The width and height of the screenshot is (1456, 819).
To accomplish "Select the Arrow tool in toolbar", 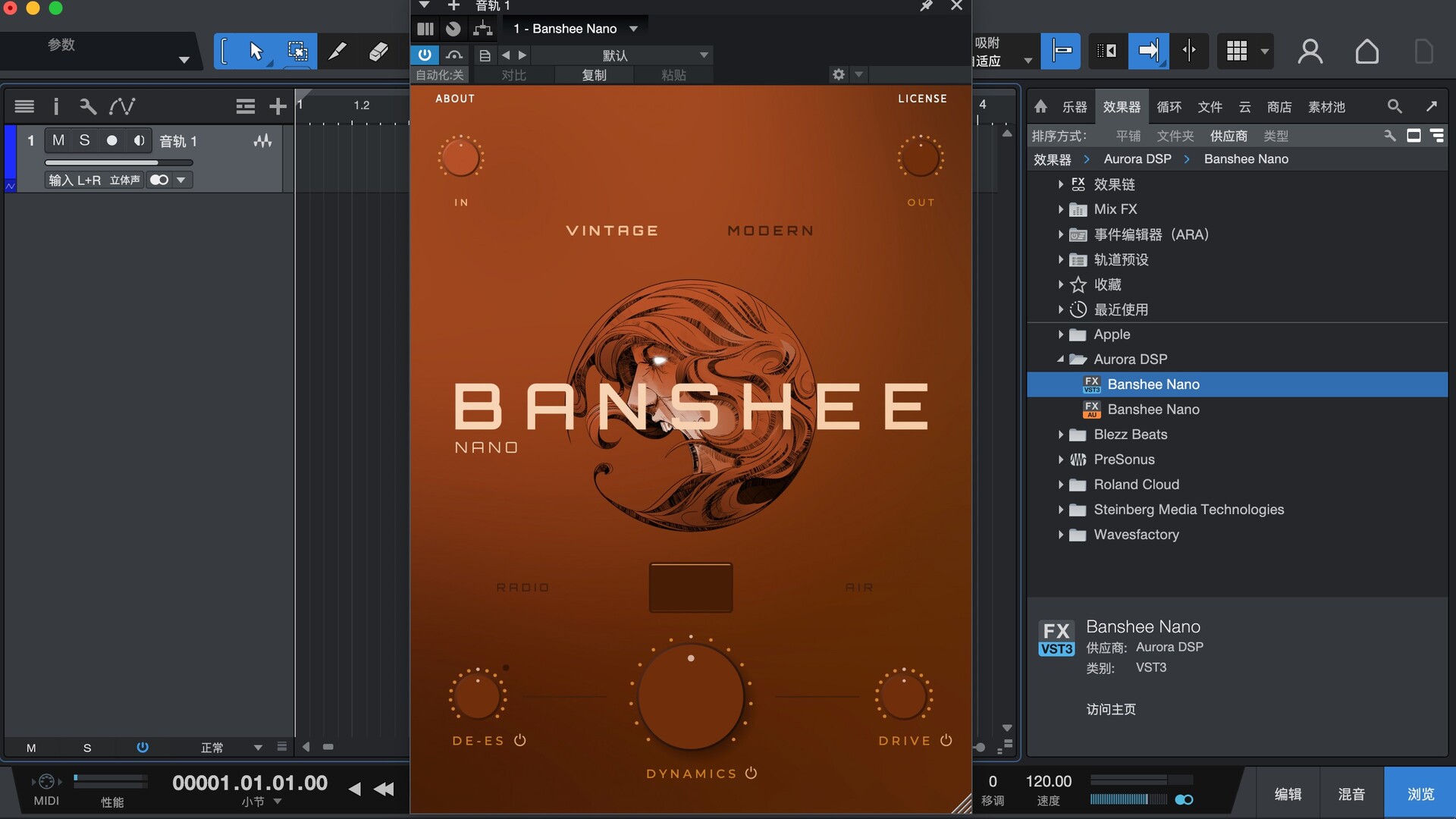I will click(x=256, y=51).
